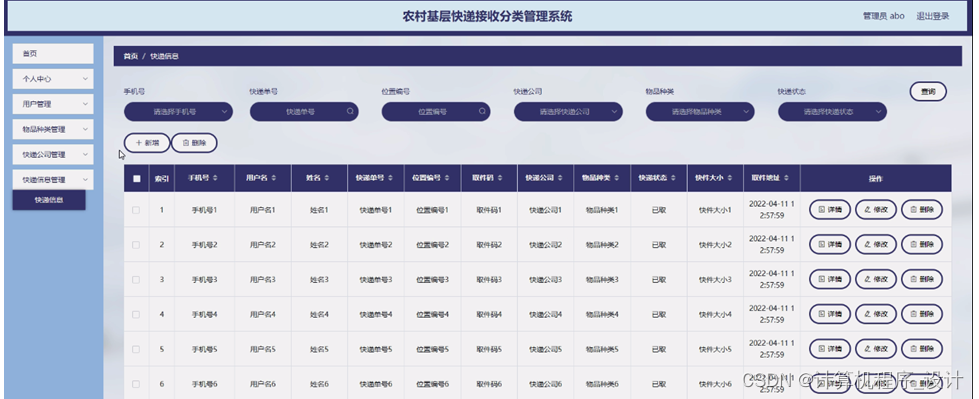This screenshot has height=399, width=979.
Task: Sort table by 取件地址 column arrows
Action: pyautogui.click(x=785, y=178)
